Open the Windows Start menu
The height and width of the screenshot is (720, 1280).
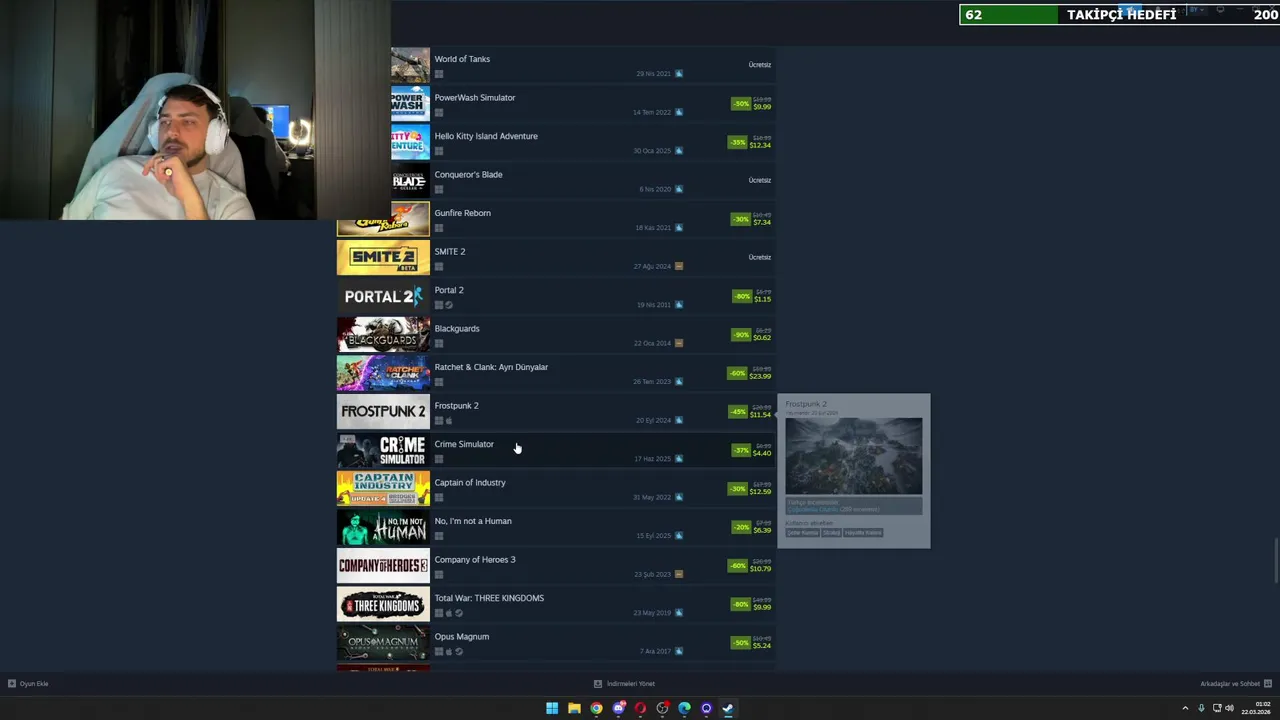[x=552, y=708]
